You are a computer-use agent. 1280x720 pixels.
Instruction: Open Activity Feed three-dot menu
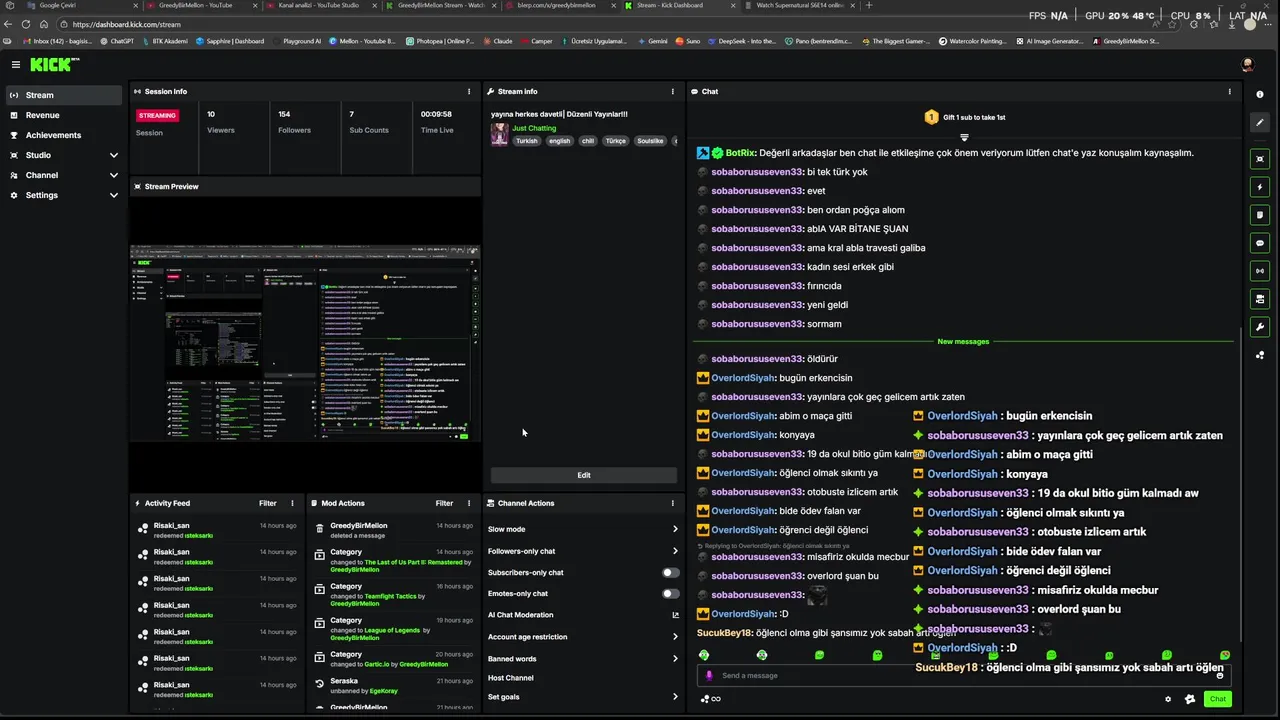(x=292, y=503)
